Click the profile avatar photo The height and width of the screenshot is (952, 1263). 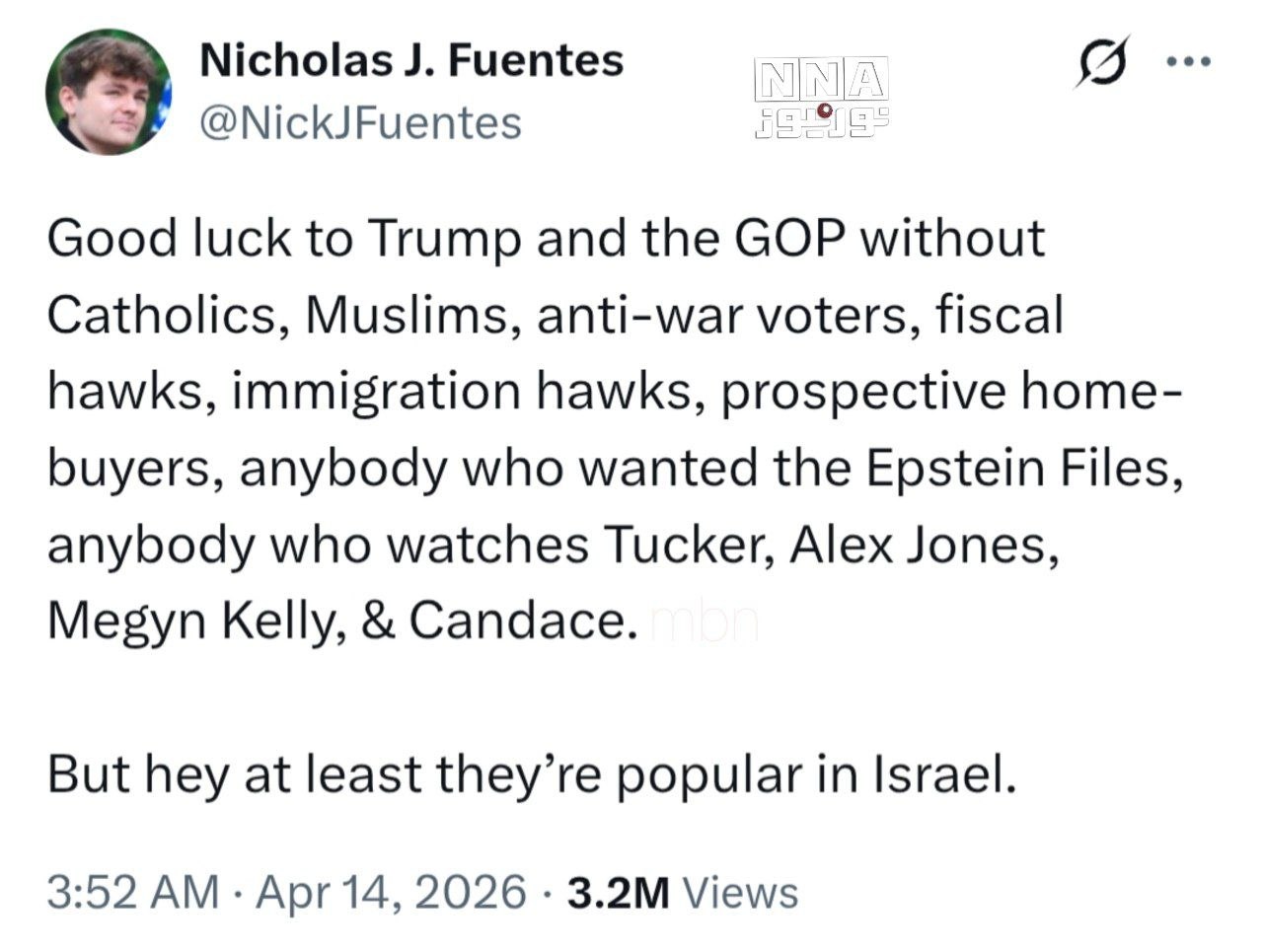pyautogui.click(x=109, y=92)
